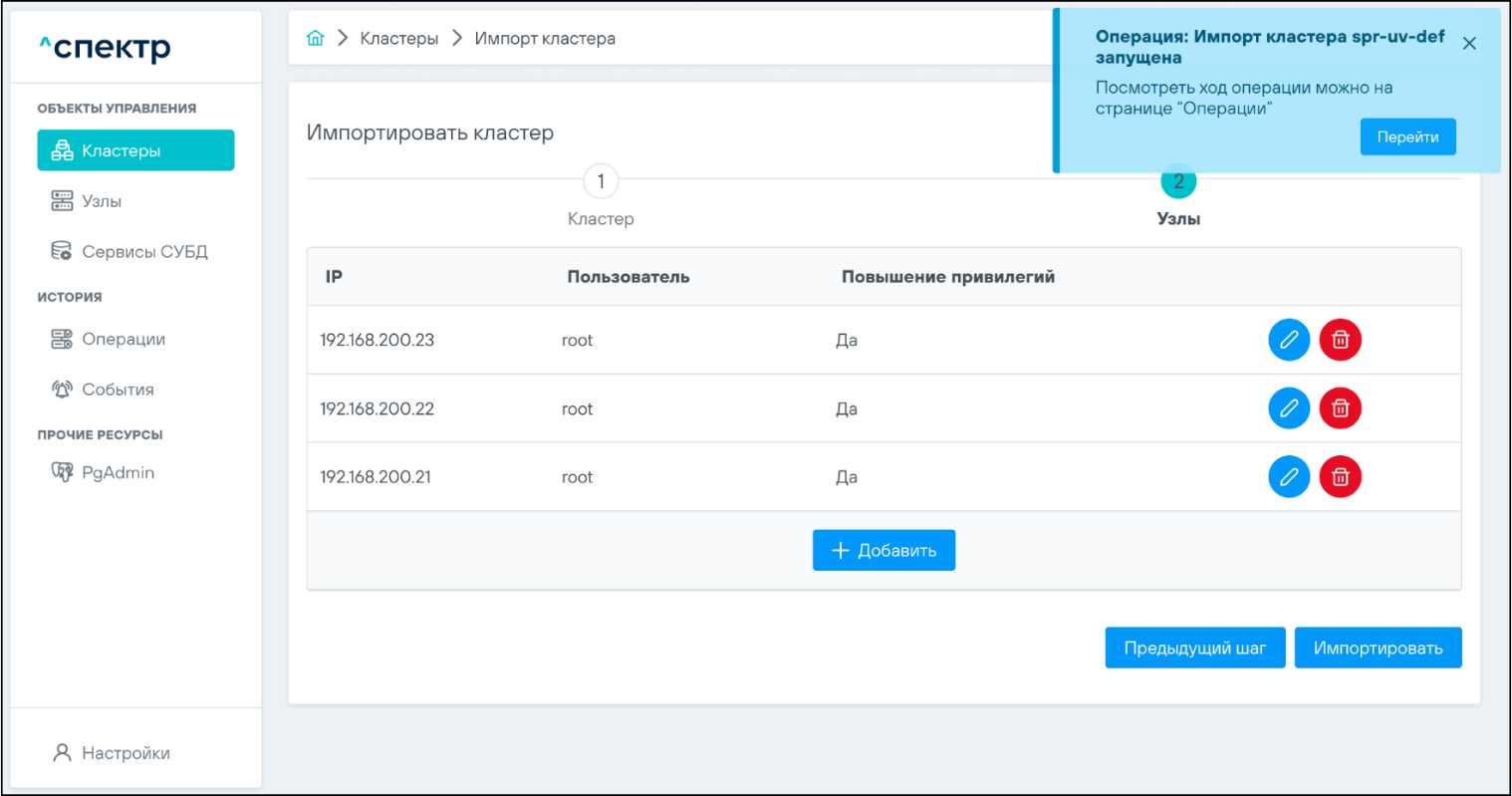The image size is (1512, 796).
Task: Edit node 192.168.200.23 with pencil icon
Action: (x=1288, y=340)
